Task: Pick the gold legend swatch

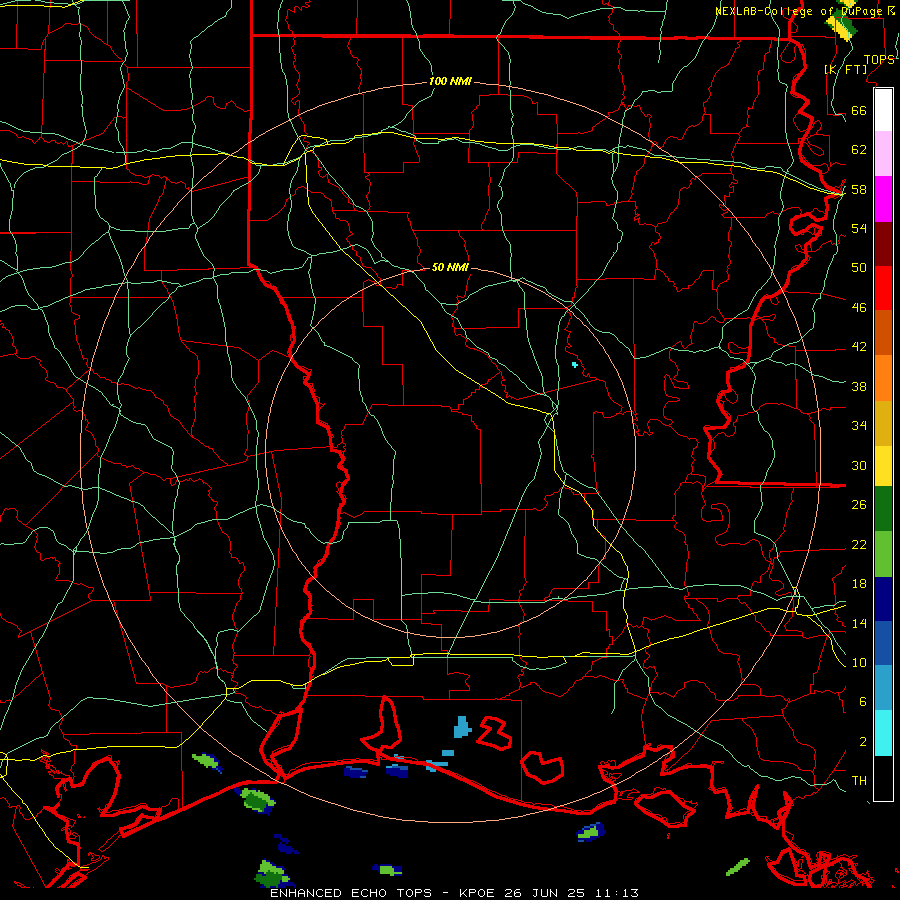Action: 883,423
